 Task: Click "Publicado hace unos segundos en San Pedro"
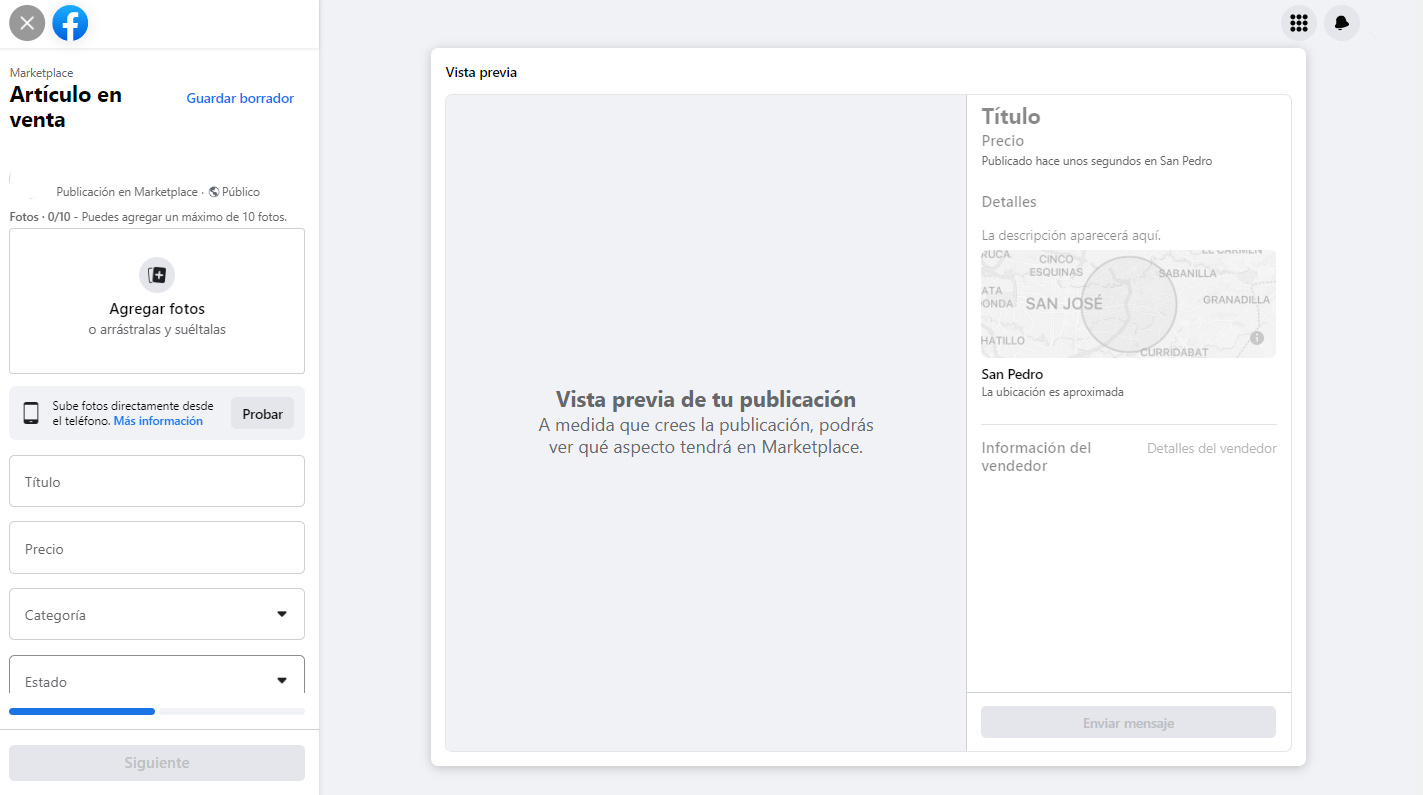tap(1097, 161)
